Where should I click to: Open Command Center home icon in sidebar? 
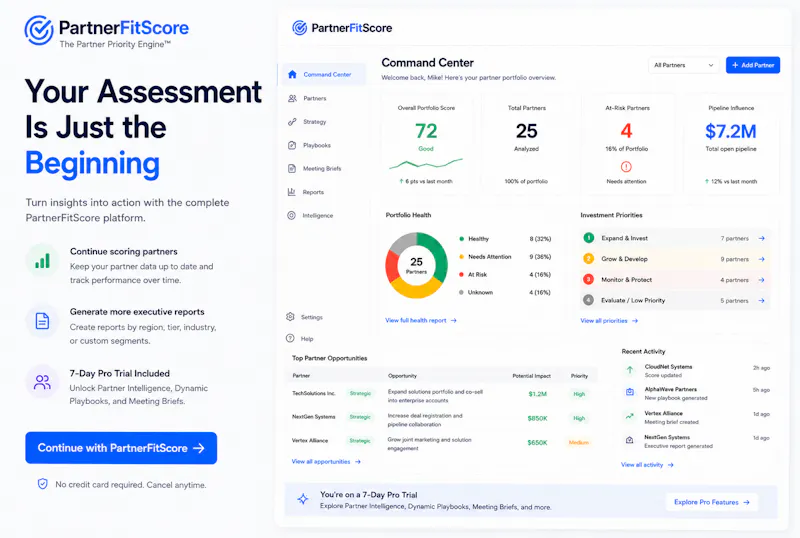tap(292, 75)
